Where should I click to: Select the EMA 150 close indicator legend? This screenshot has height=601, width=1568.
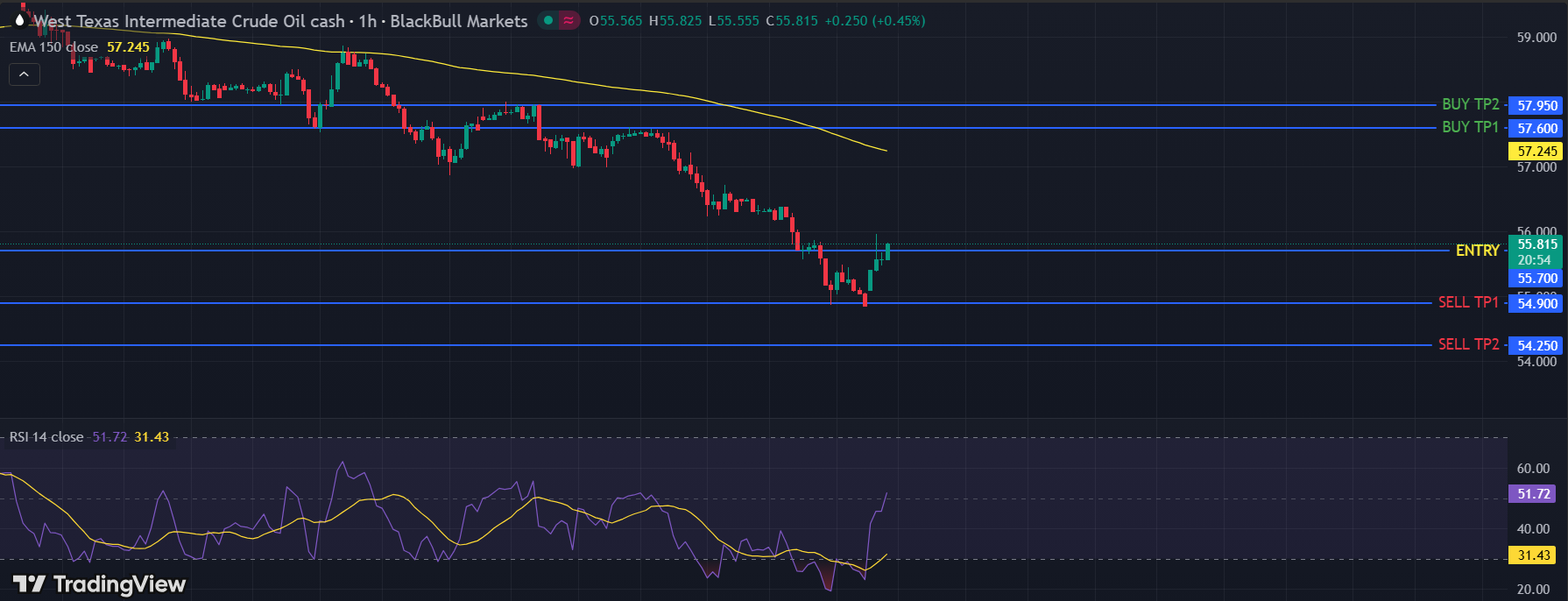(53, 47)
